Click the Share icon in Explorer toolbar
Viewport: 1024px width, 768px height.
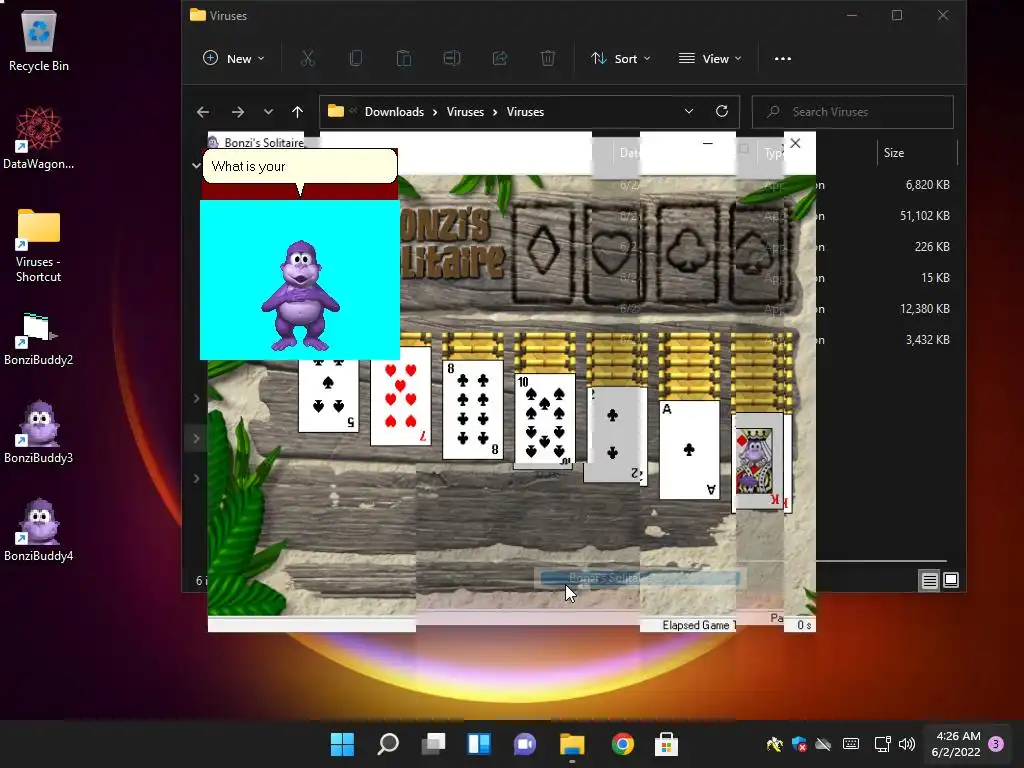click(500, 59)
